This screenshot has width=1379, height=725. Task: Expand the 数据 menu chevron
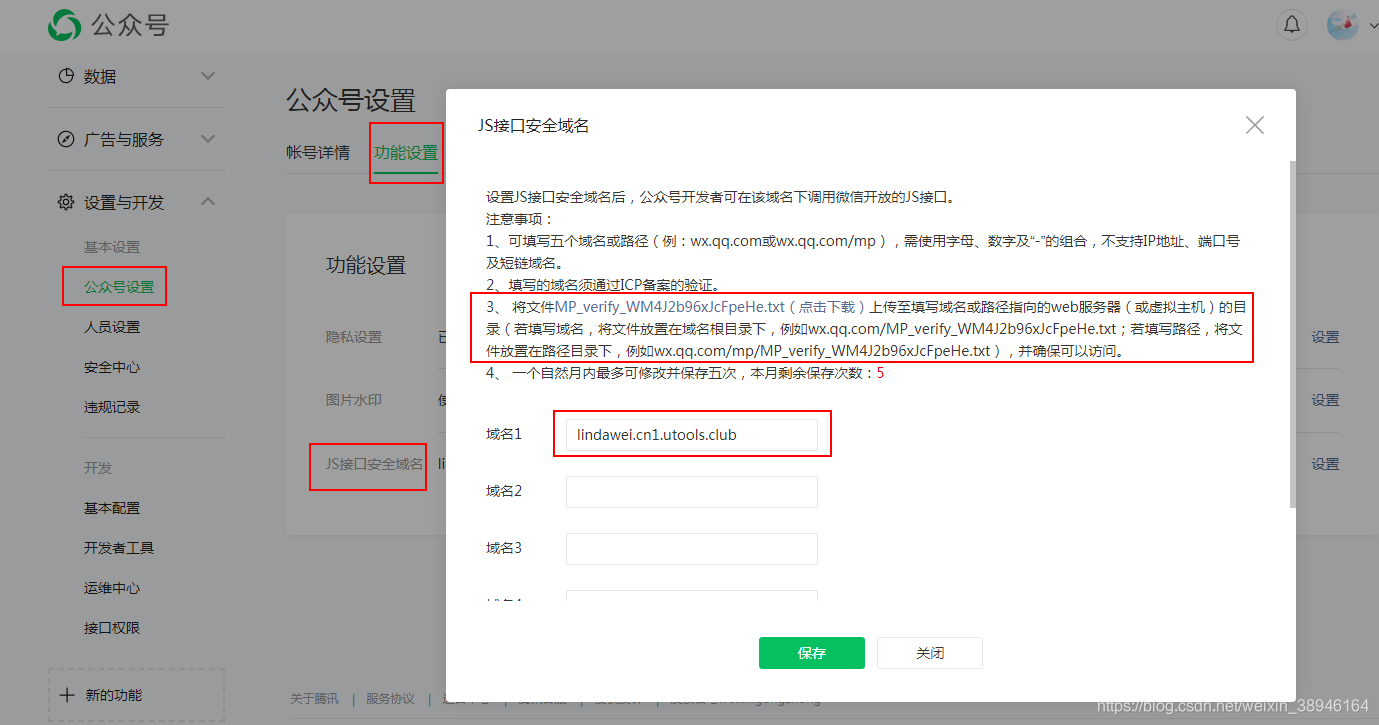208,76
